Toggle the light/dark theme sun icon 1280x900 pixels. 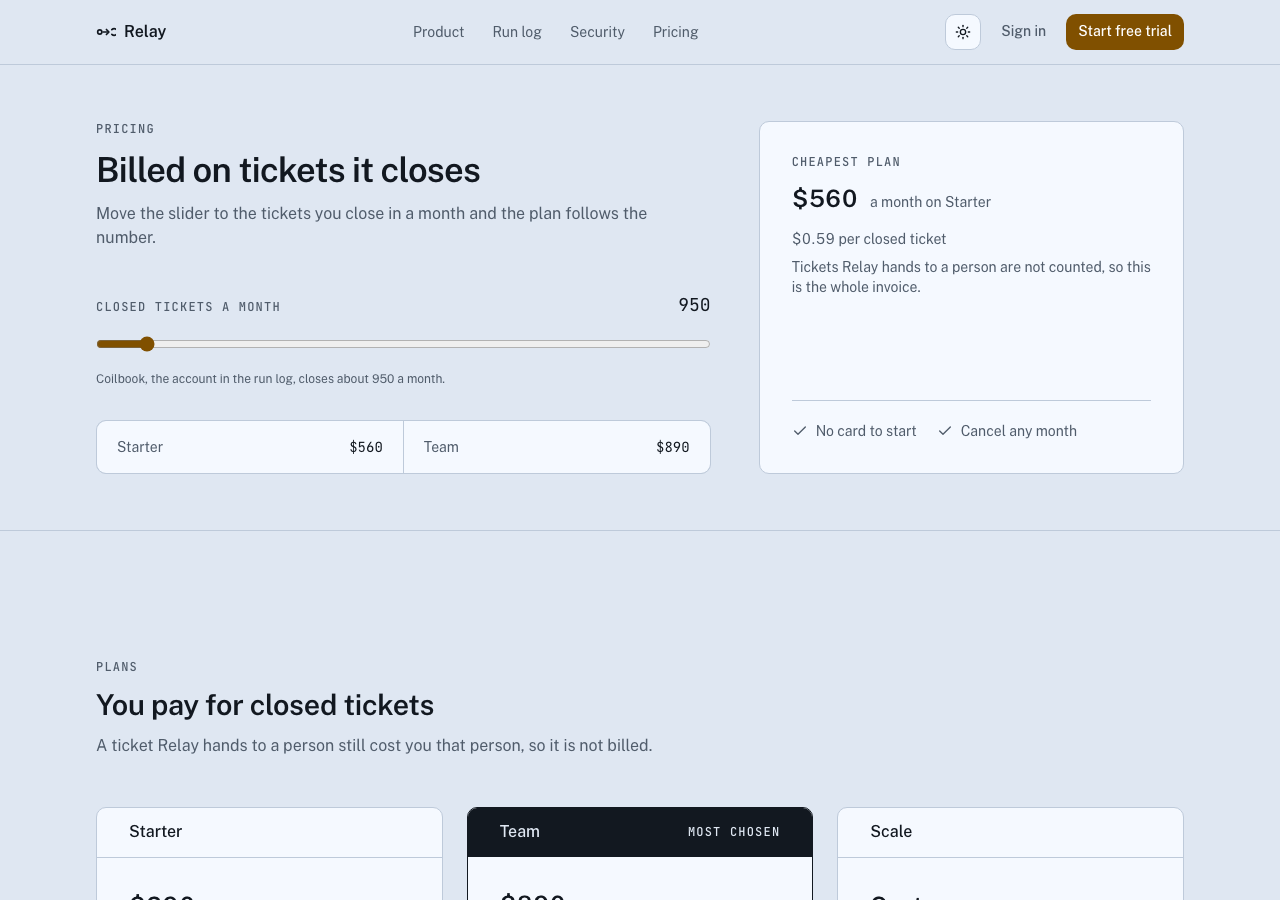(x=963, y=32)
